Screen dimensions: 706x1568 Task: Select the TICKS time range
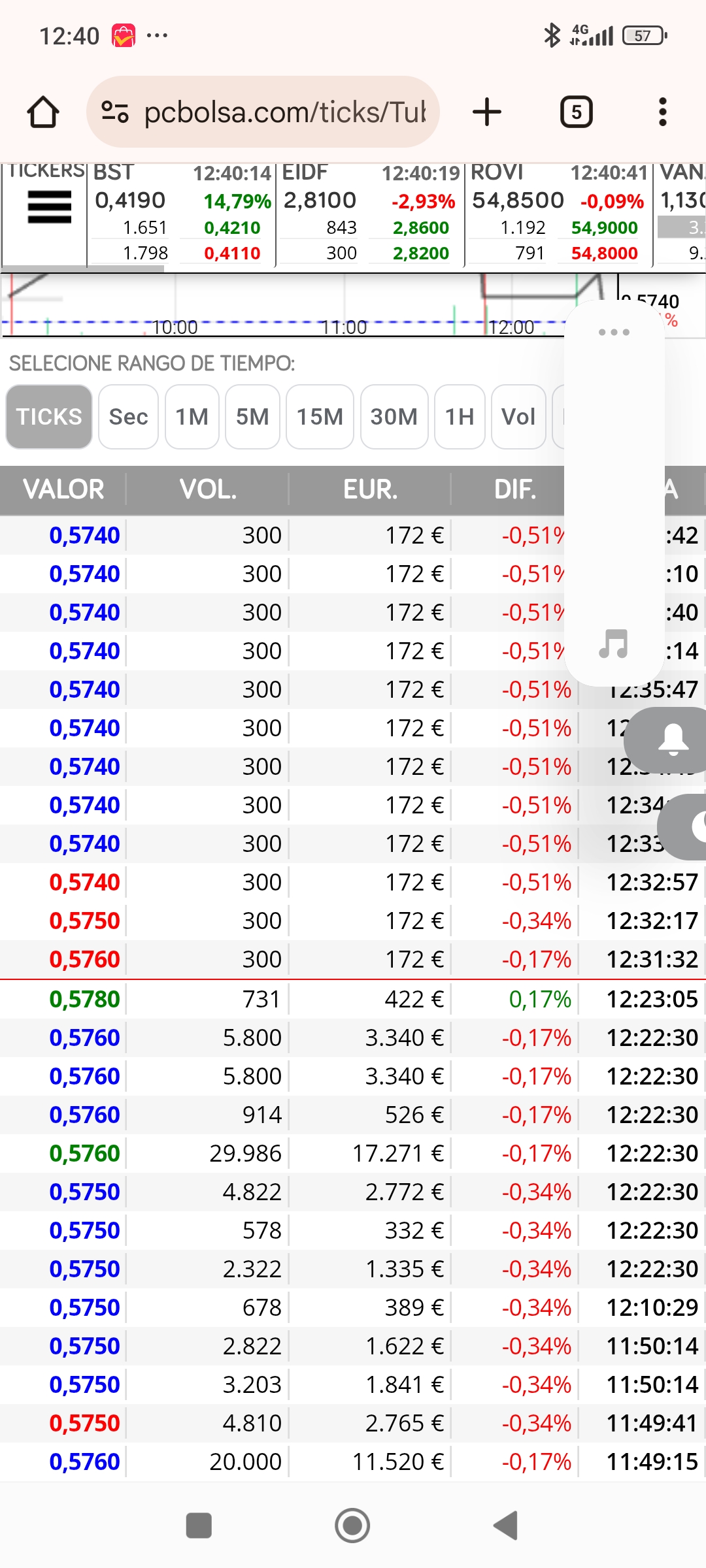(x=49, y=417)
